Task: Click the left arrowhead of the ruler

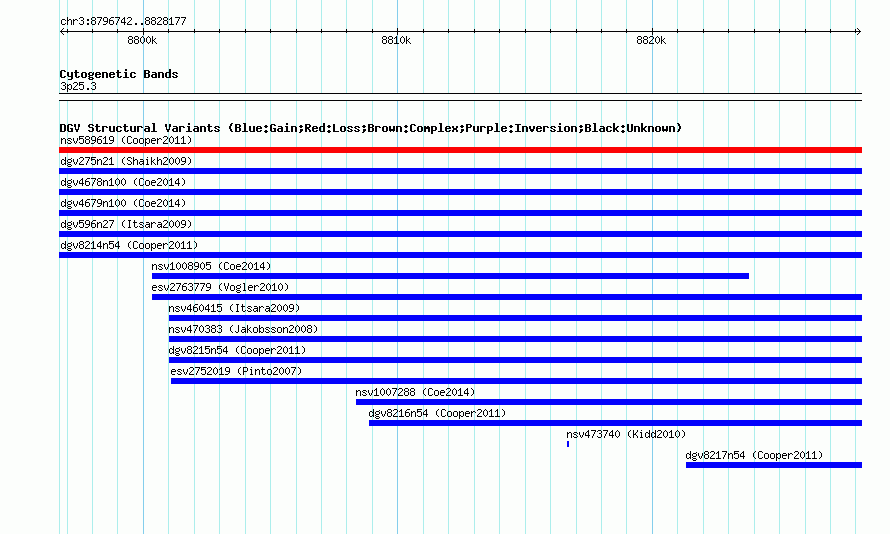Action: tap(62, 31)
